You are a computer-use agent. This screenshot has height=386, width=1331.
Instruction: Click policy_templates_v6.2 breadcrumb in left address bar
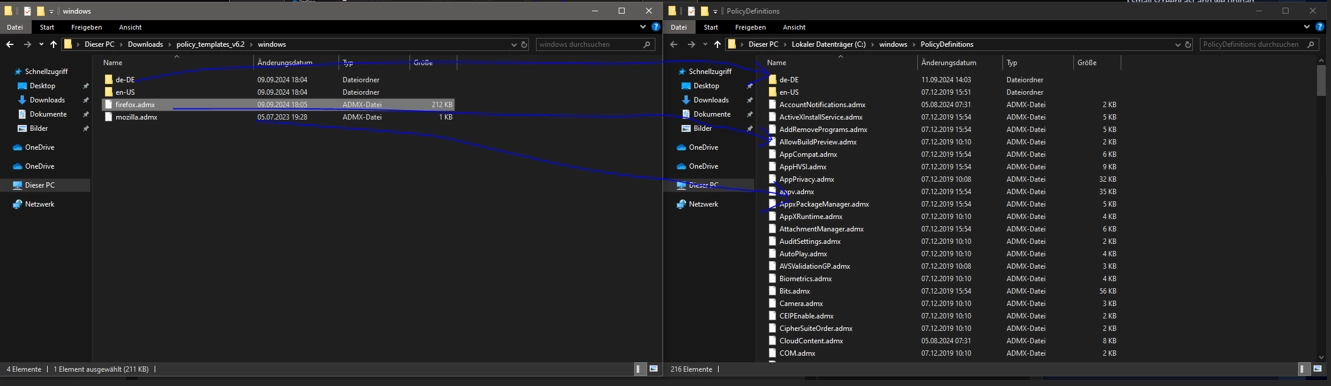[210, 44]
